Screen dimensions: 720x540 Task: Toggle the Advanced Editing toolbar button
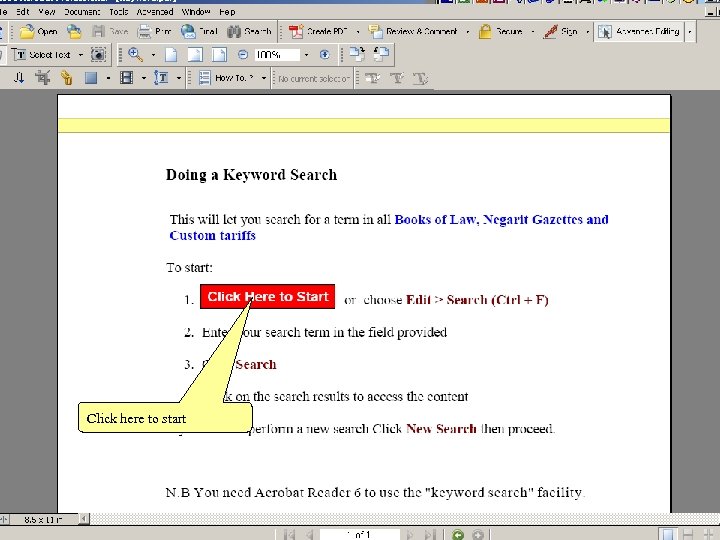tap(638, 31)
